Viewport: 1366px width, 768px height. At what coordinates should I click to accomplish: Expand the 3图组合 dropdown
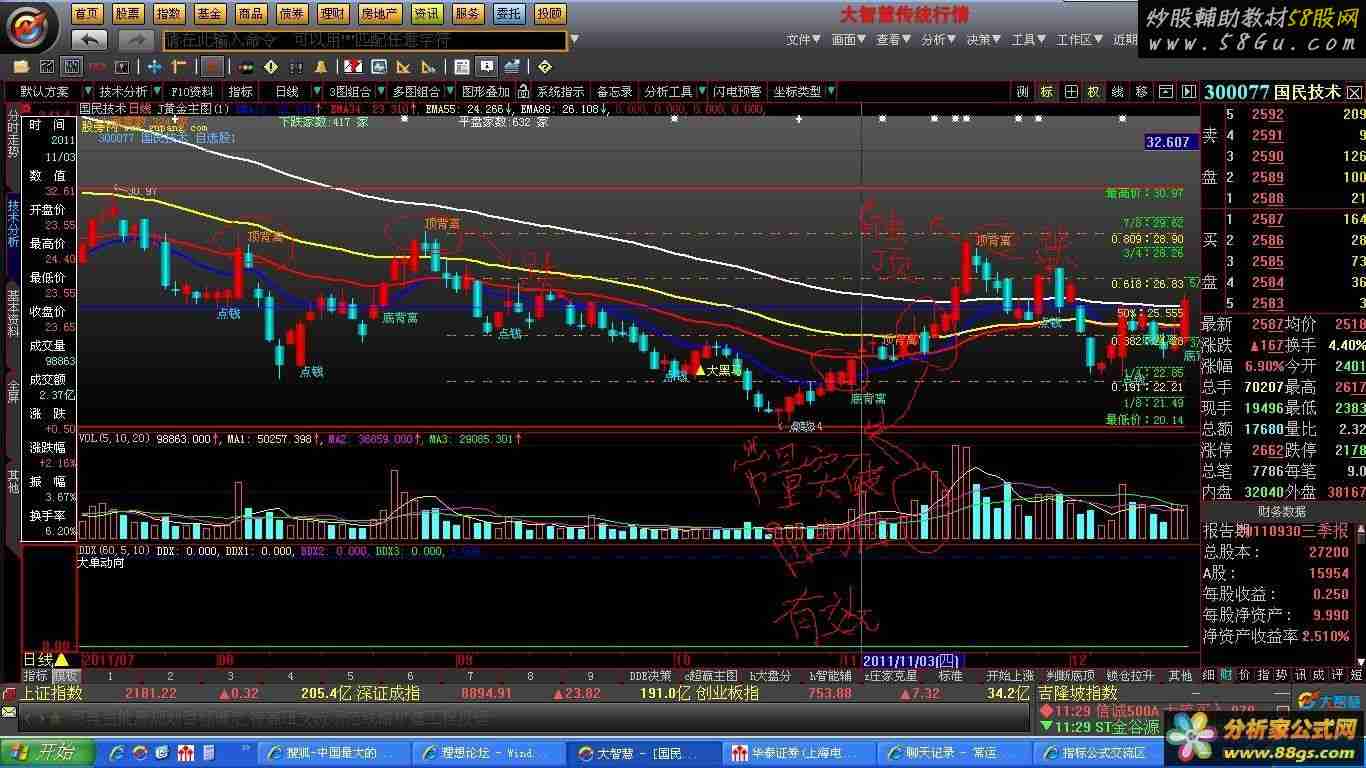(381, 92)
